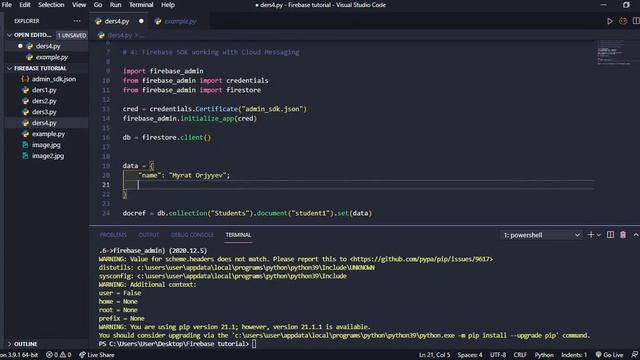Change indentation via Spaces: 4
640x360 pixels.
click(470, 355)
